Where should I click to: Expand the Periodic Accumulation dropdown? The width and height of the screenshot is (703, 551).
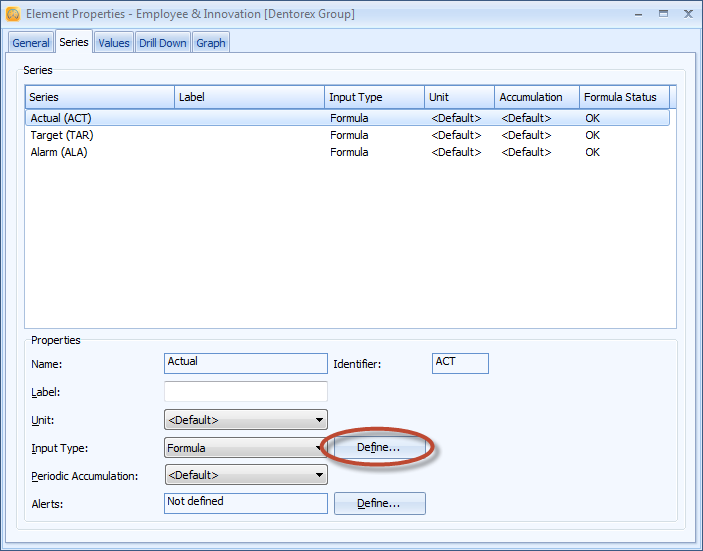click(x=245, y=475)
